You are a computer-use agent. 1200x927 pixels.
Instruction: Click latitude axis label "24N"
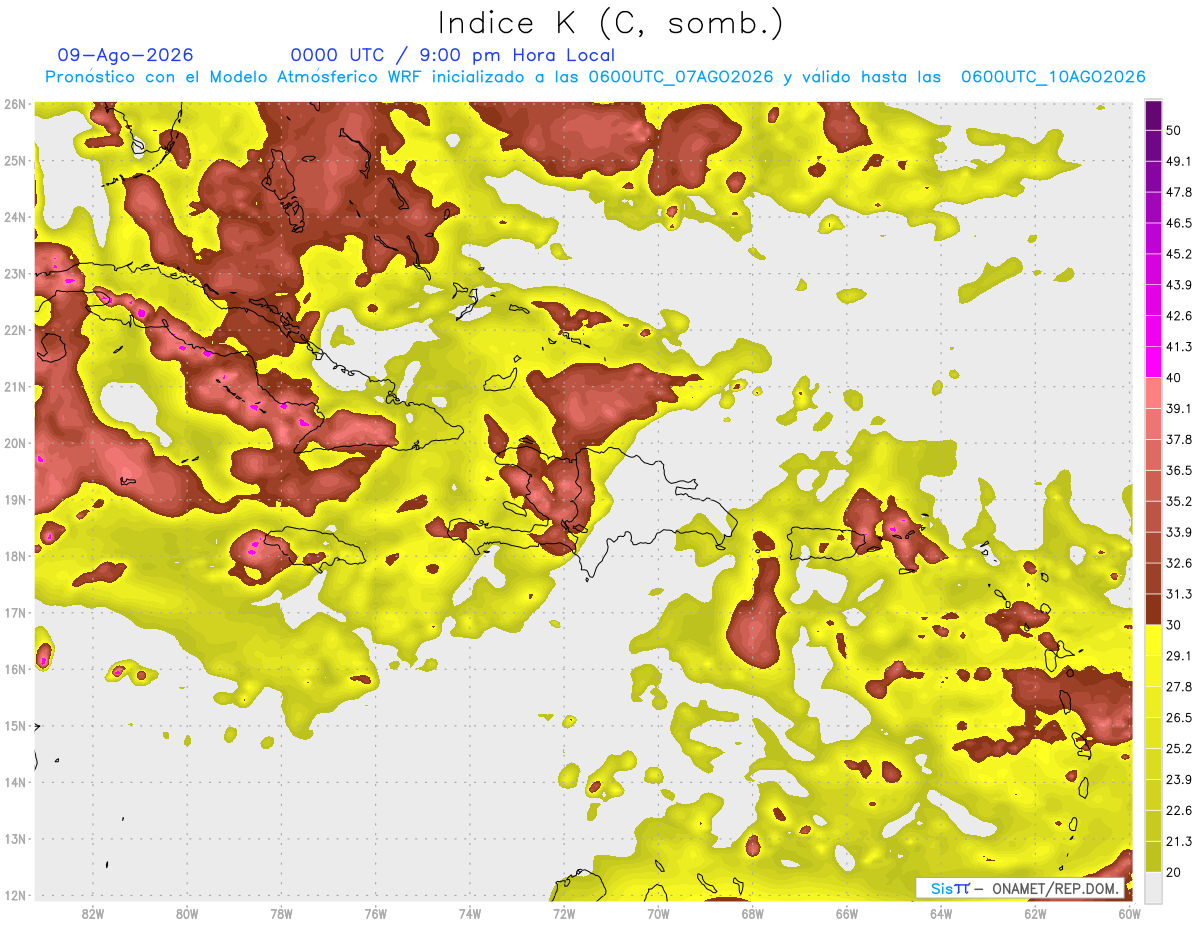coord(14,217)
